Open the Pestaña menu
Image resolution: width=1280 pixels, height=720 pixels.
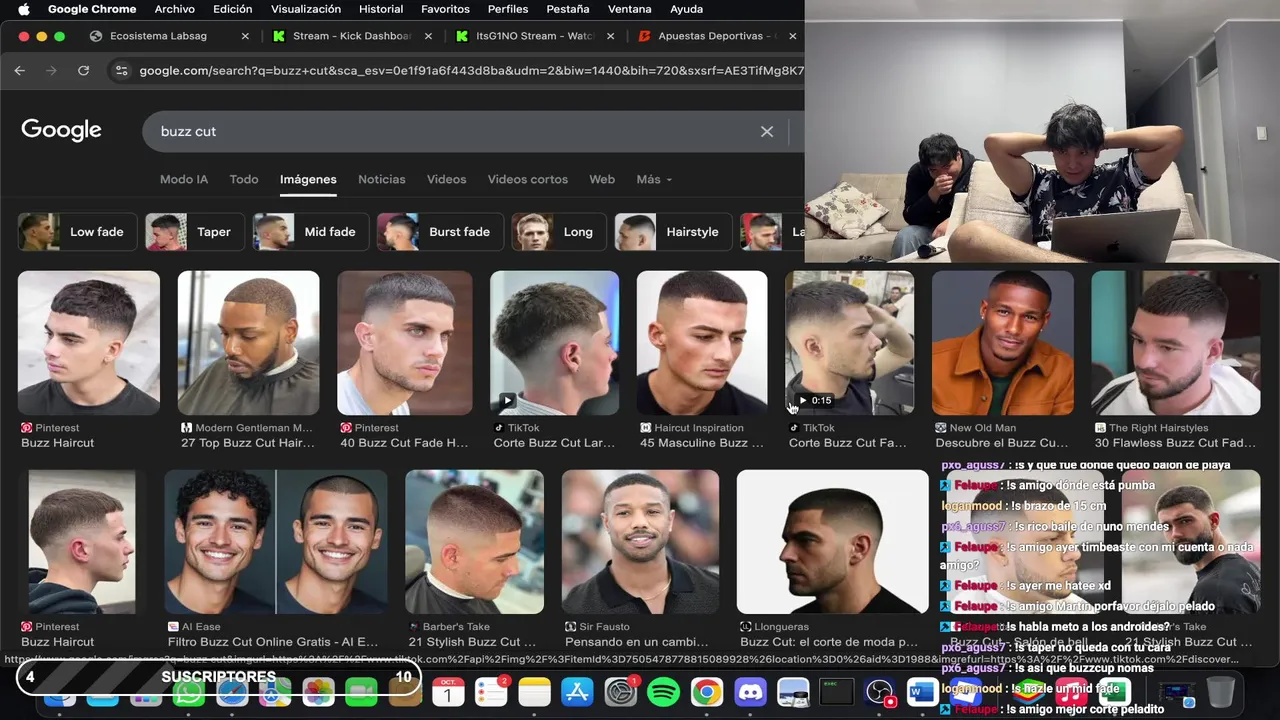(568, 9)
